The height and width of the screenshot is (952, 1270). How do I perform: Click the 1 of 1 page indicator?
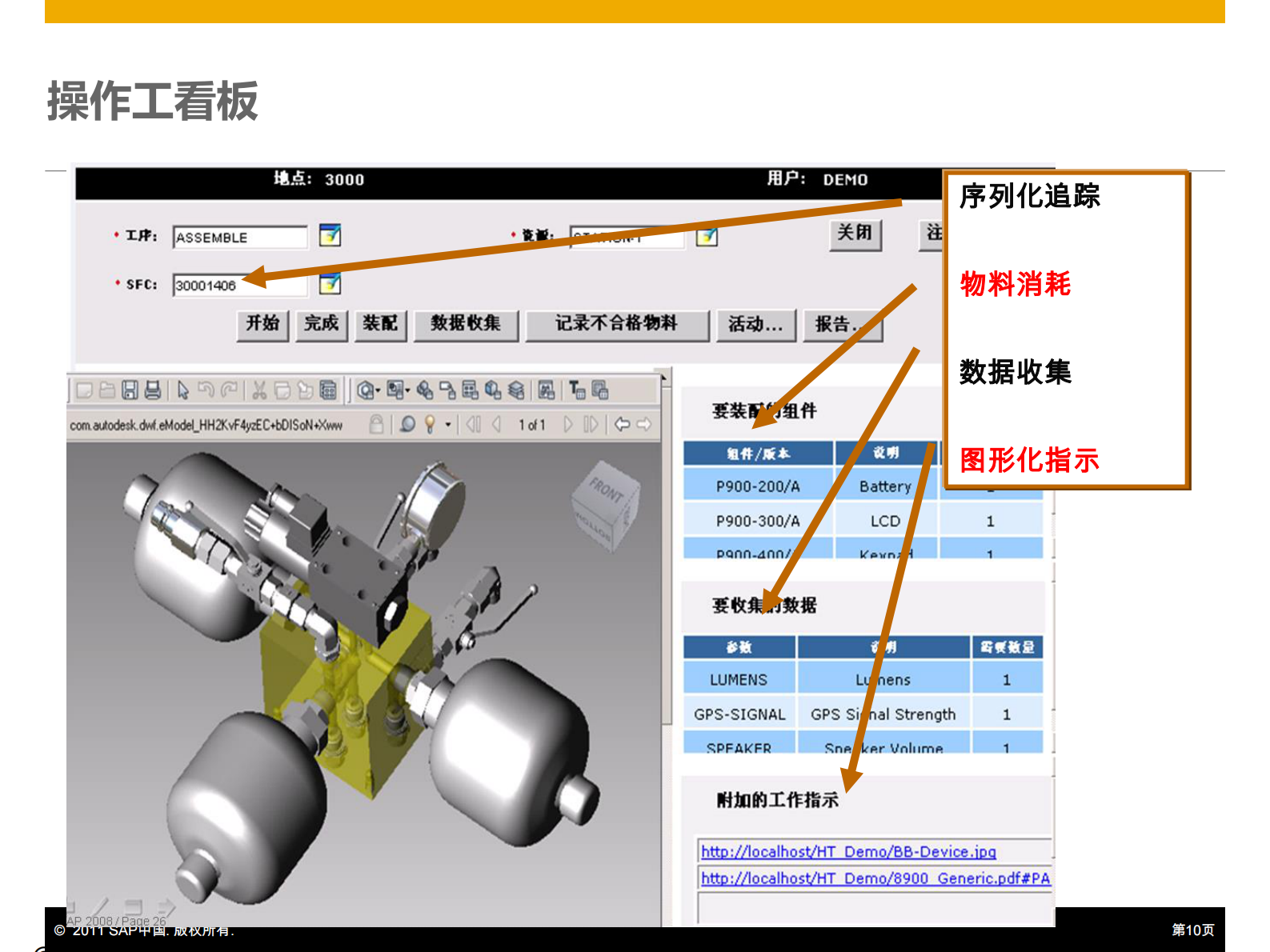pyautogui.click(x=531, y=425)
